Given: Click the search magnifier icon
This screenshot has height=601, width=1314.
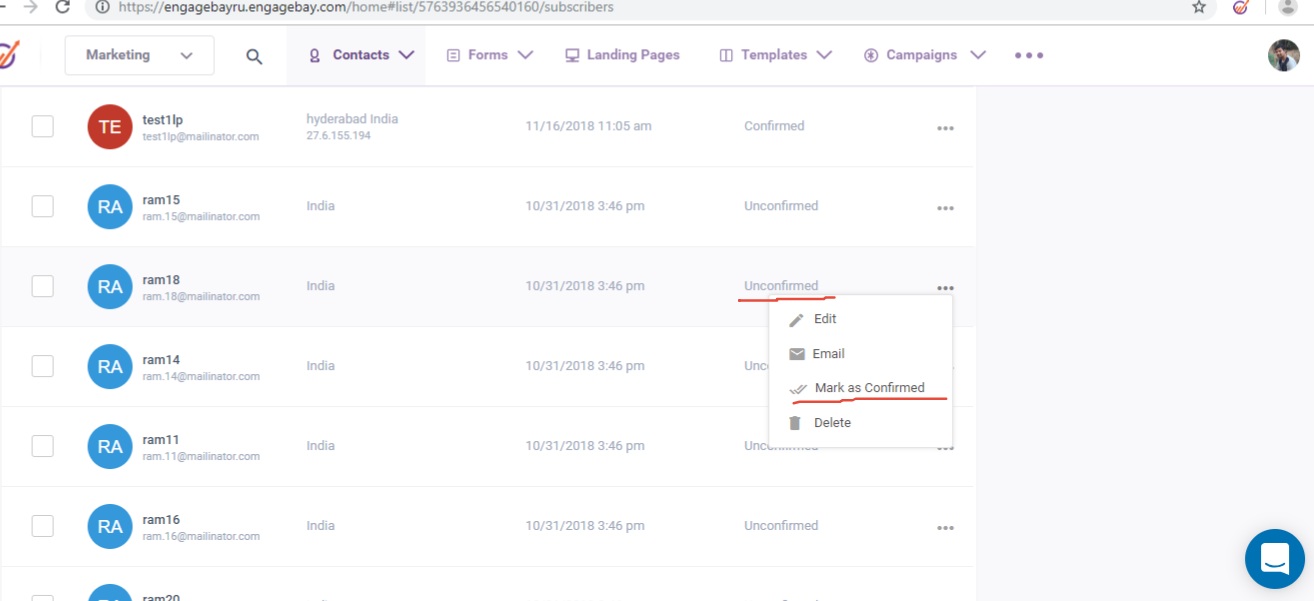Looking at the screenshot, I should (254, 57).
